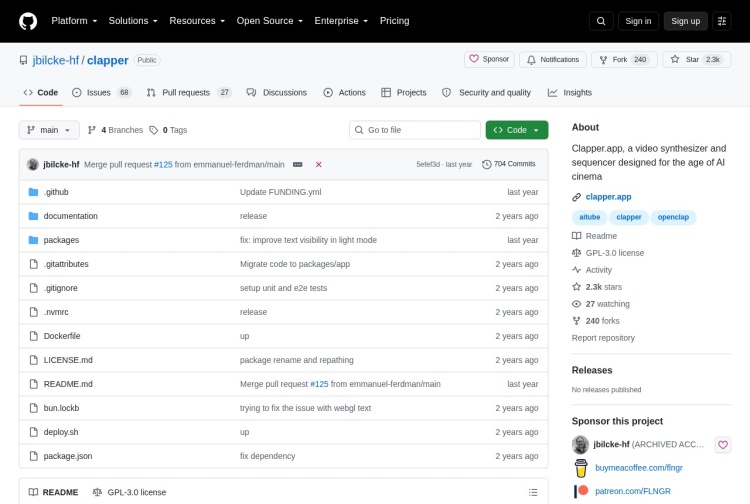The width and height of the screenshot is (750, 504).
Task: Open the green Code dropdown
Action: pyautogui.click(x=517, y=130)
